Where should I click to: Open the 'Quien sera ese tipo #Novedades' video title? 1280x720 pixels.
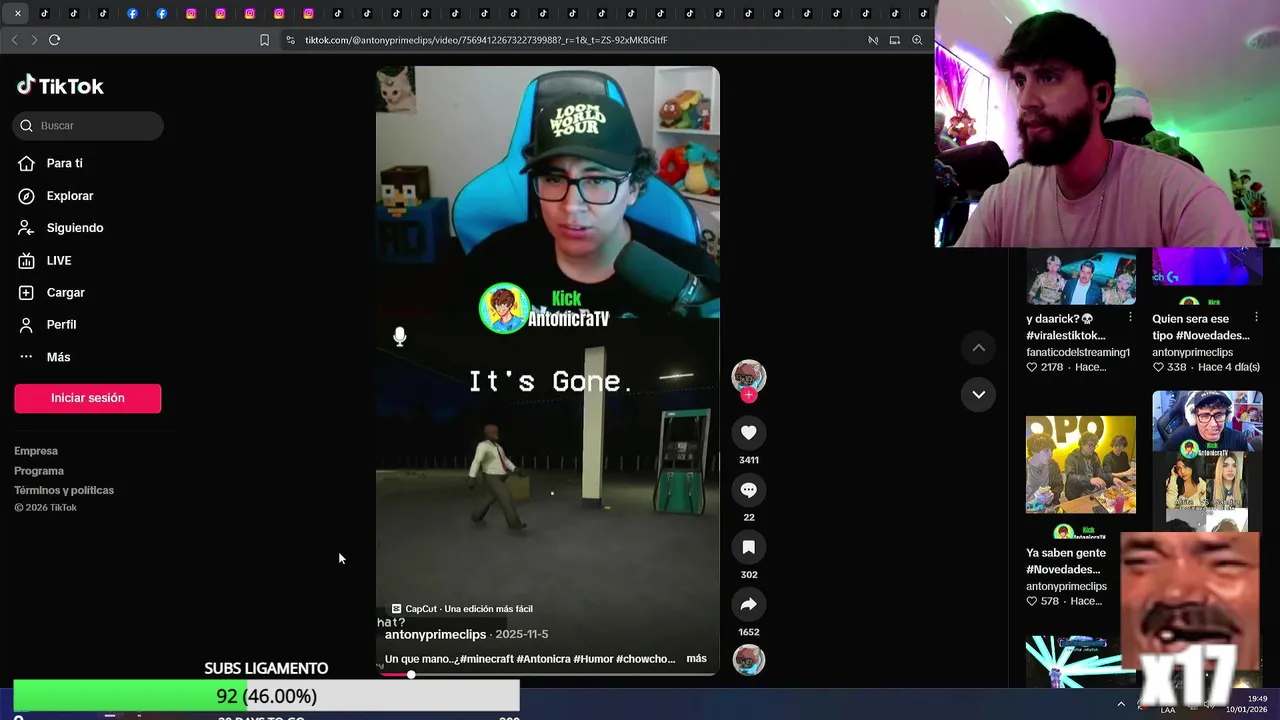tap(1201, 327)
